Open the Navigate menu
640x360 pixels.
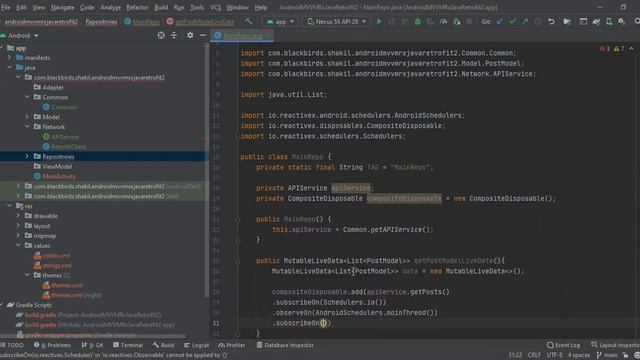(x=62, y=7)
